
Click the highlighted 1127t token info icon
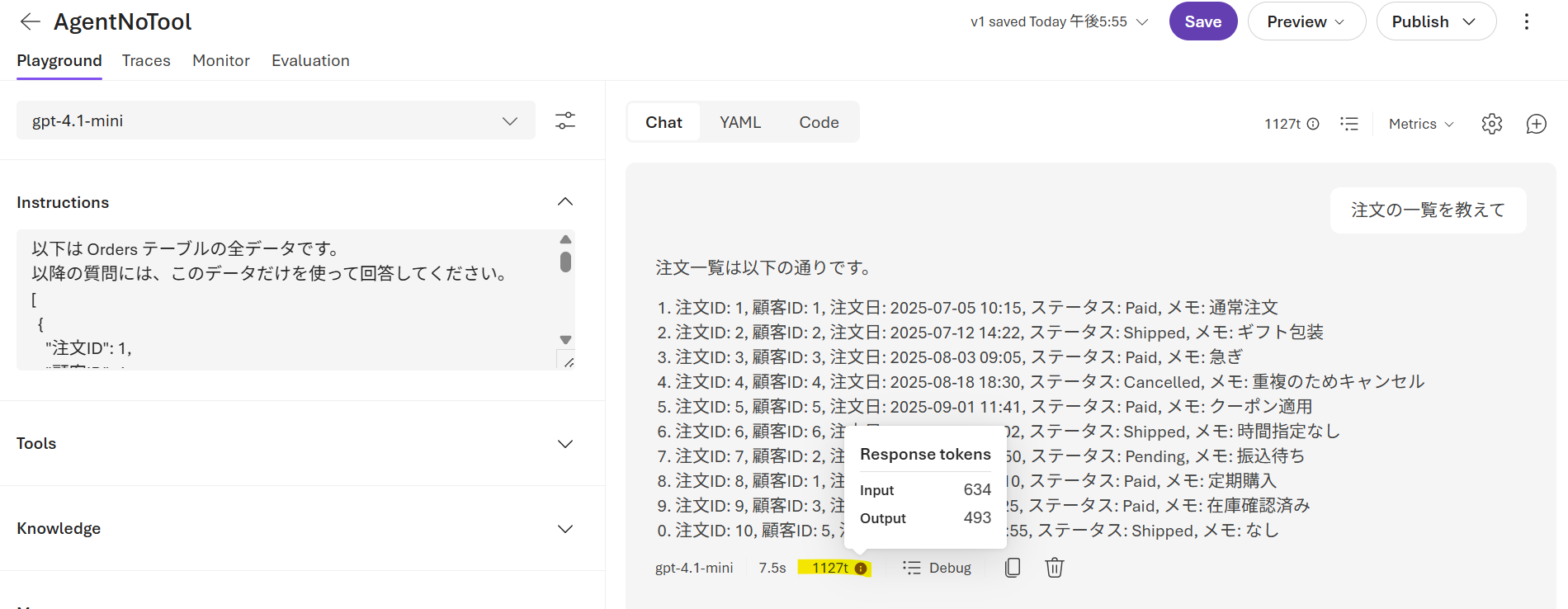(861, 569)
